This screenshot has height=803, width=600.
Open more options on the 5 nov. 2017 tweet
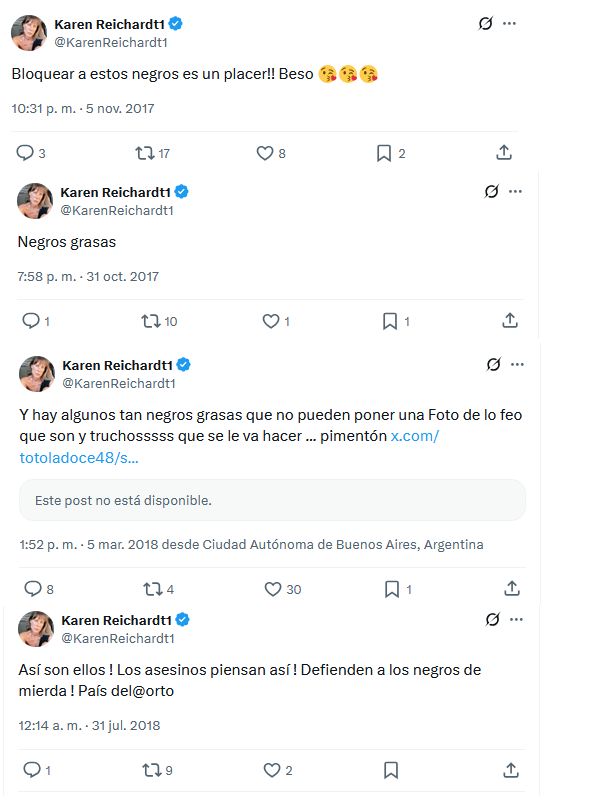click(510, 23)
